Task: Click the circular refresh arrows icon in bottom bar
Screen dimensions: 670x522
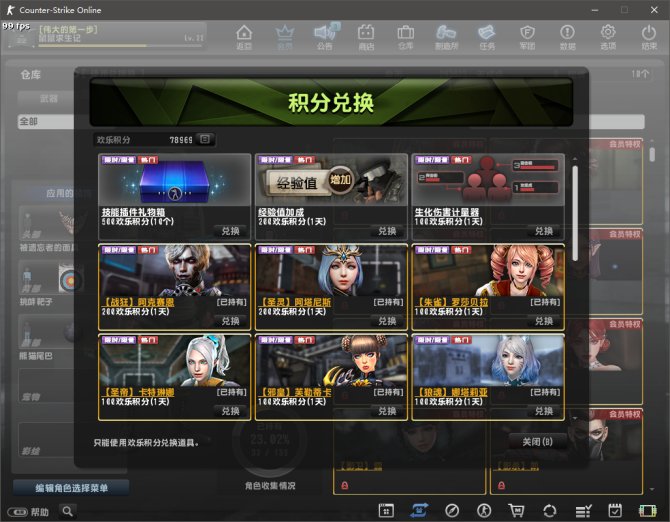Action: (550, 510)
